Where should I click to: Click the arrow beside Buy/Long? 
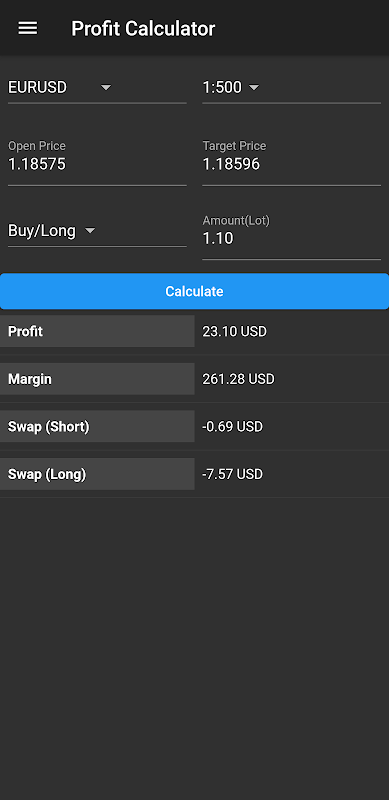90,231
